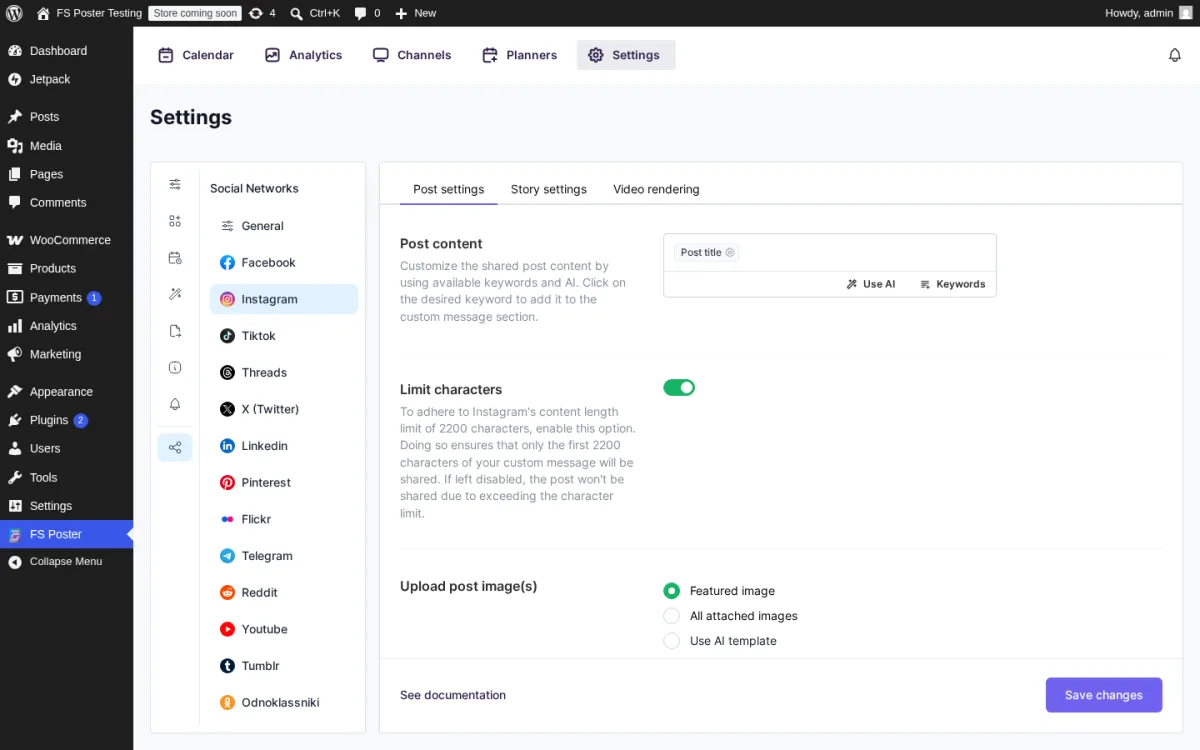The height and width of the screenshot is (750, 1200).
Task: Select Facebook in Social Networks list
Action: point(284,262)
